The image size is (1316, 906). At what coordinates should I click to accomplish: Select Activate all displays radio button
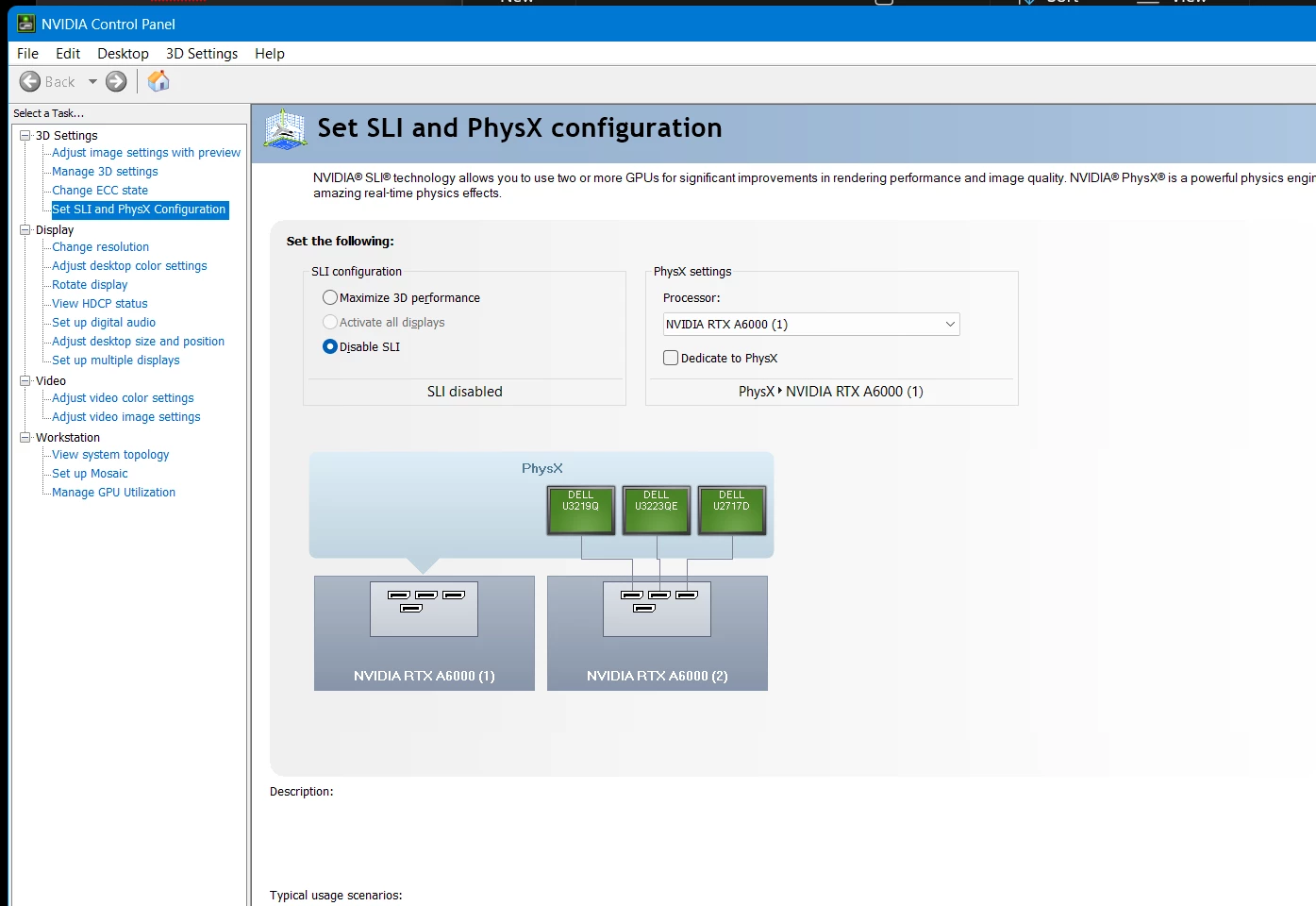pyautogui.click(x=330, y=322)
